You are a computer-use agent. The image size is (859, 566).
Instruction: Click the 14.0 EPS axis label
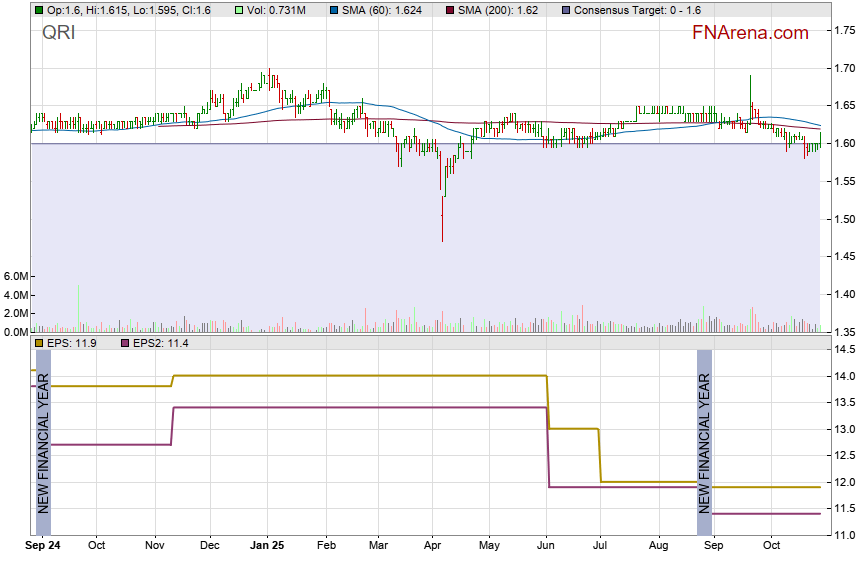[841, 376]
